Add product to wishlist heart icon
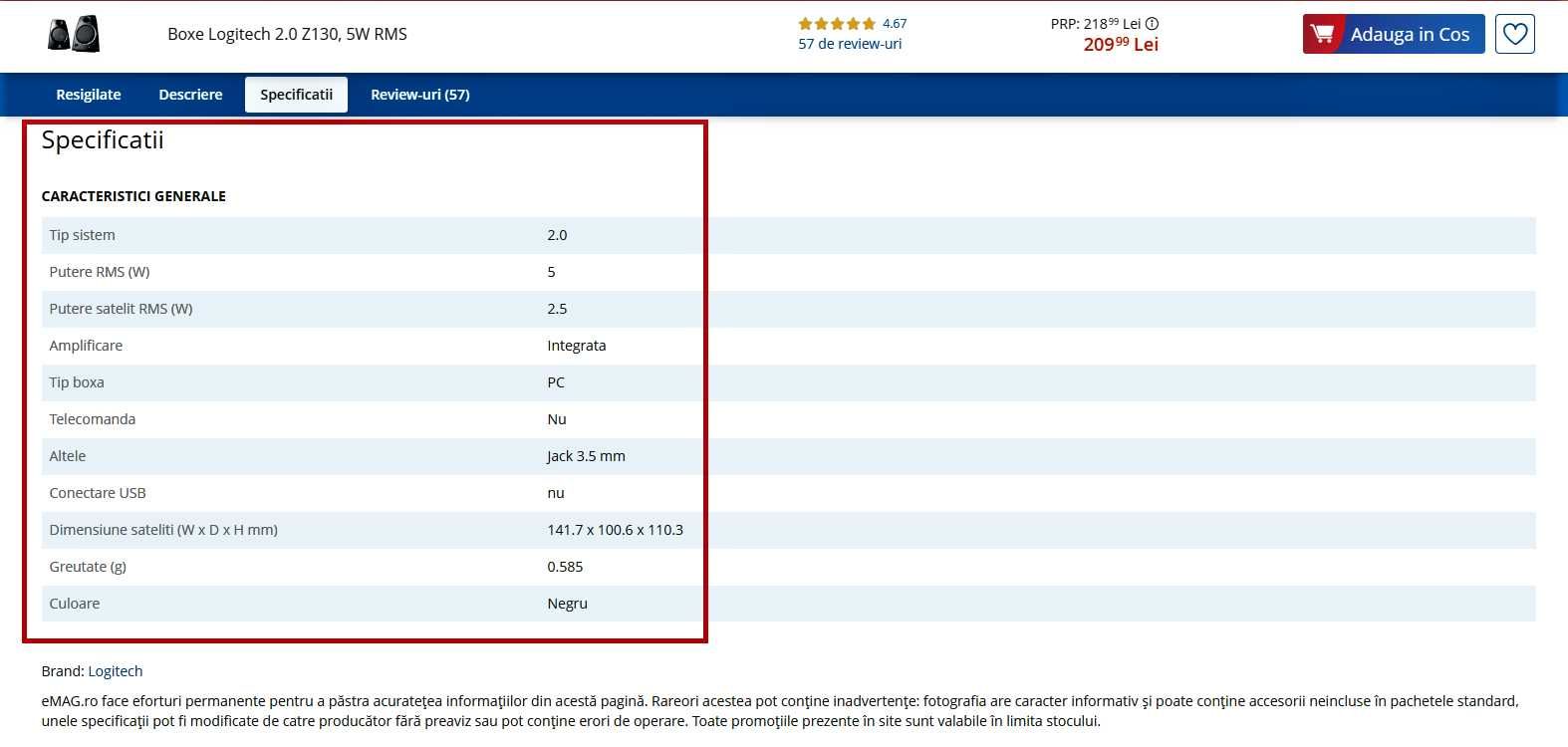 (1514, 34)
